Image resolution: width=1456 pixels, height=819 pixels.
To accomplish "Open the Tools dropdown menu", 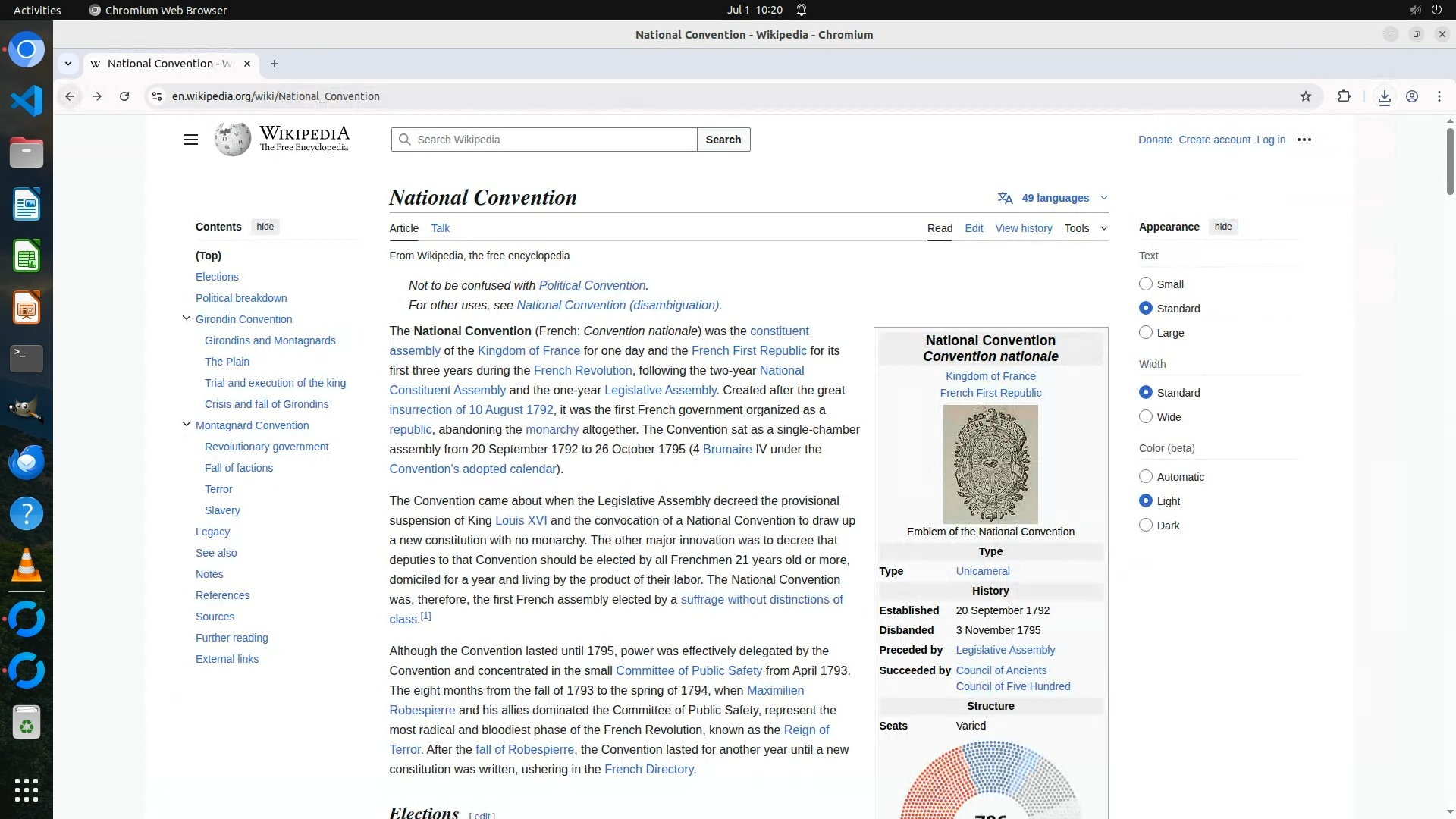I will tap(1084, 228).
